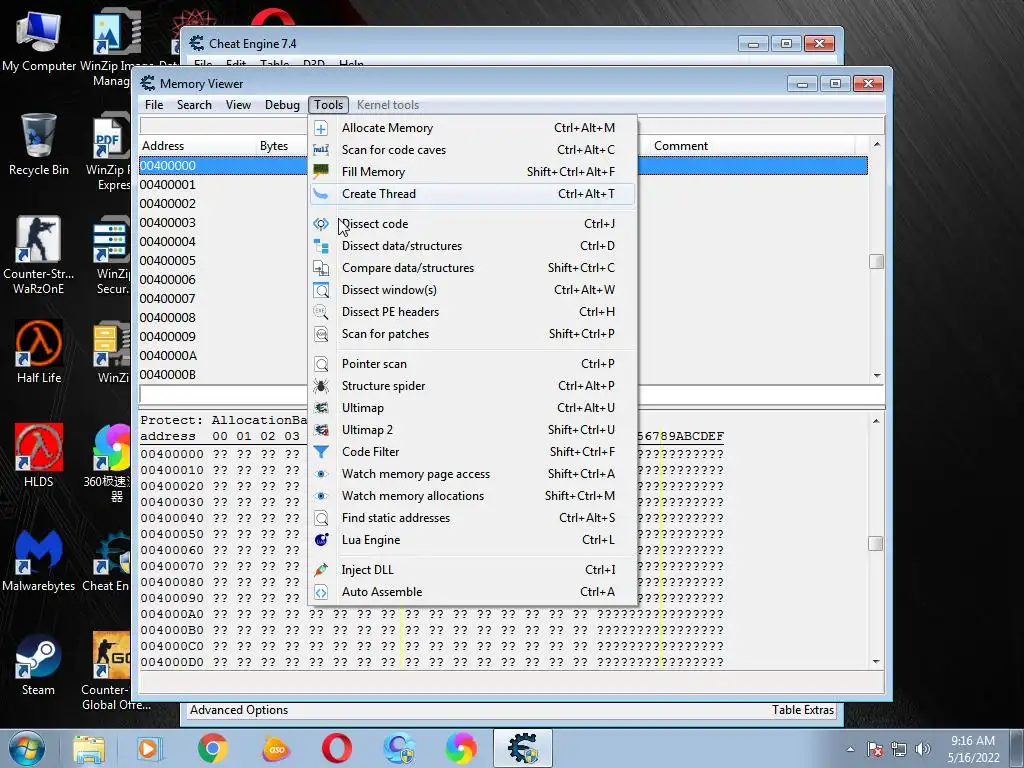Close the Tools menu by clicking Tools
Screen dimensions: 1024x768
point(328,105)
